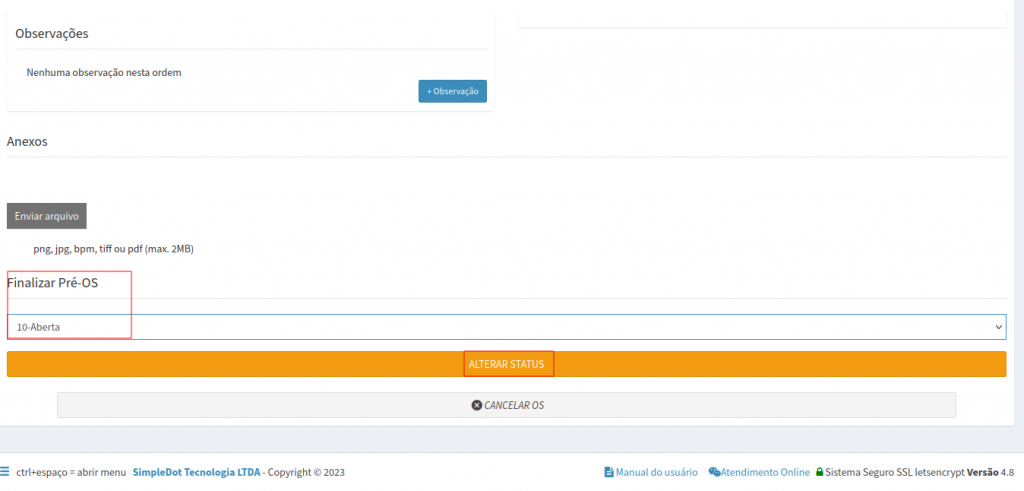The height and width of the screenshot is (491, 1024).
Task: Open the Atendimento Online support link
Action: pyautogui.click(x=765, y=472)
